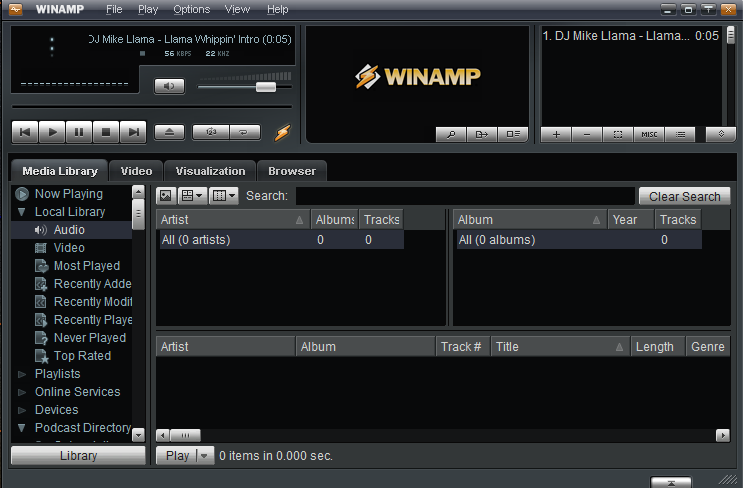Toggle album art view icon
Viewport: 743px width, 488px height.
166,195
